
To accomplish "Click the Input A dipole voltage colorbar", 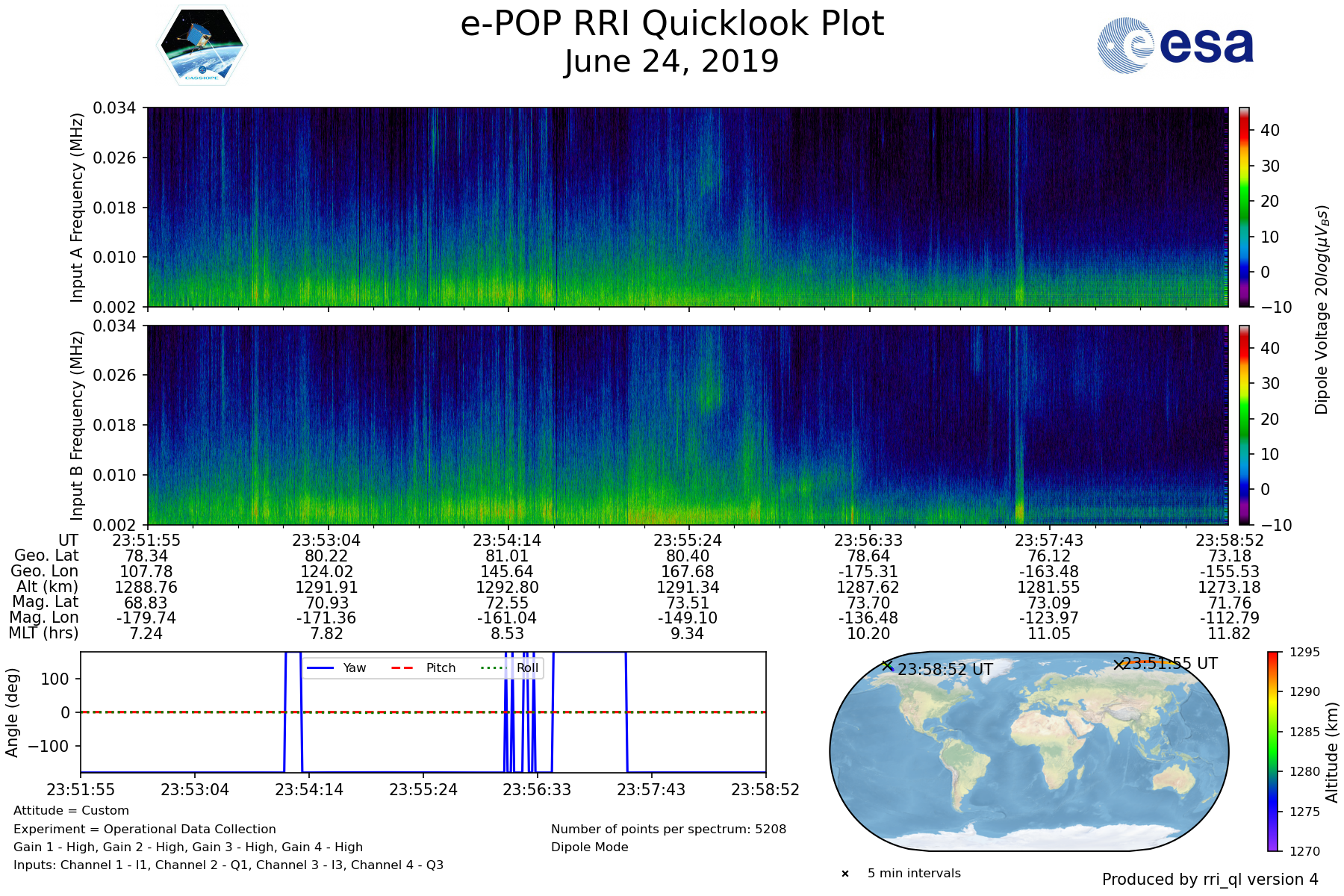I will 1245,207.
